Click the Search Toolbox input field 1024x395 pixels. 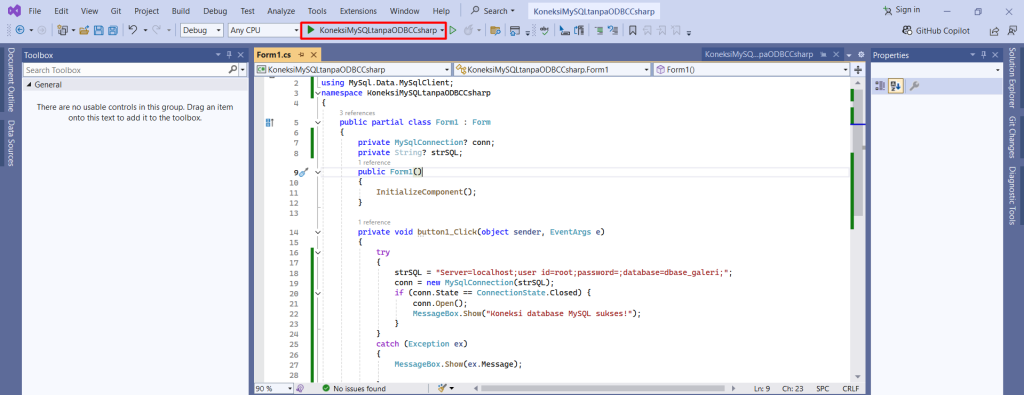[x=125, y=69]
